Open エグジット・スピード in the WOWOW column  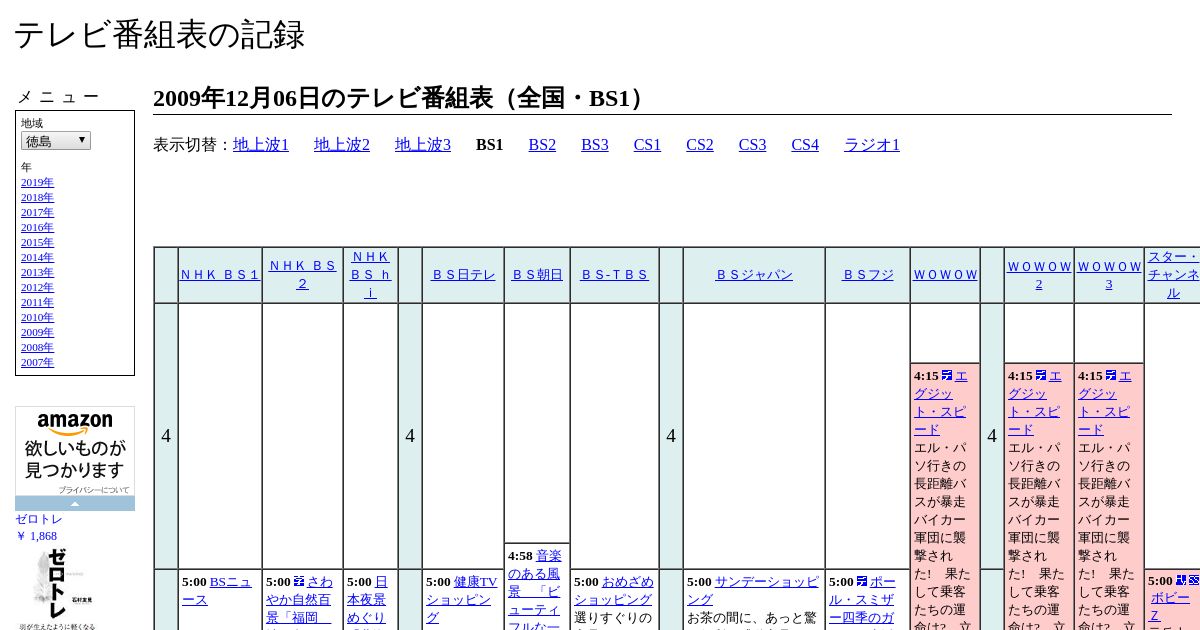(x=941, y=403)
